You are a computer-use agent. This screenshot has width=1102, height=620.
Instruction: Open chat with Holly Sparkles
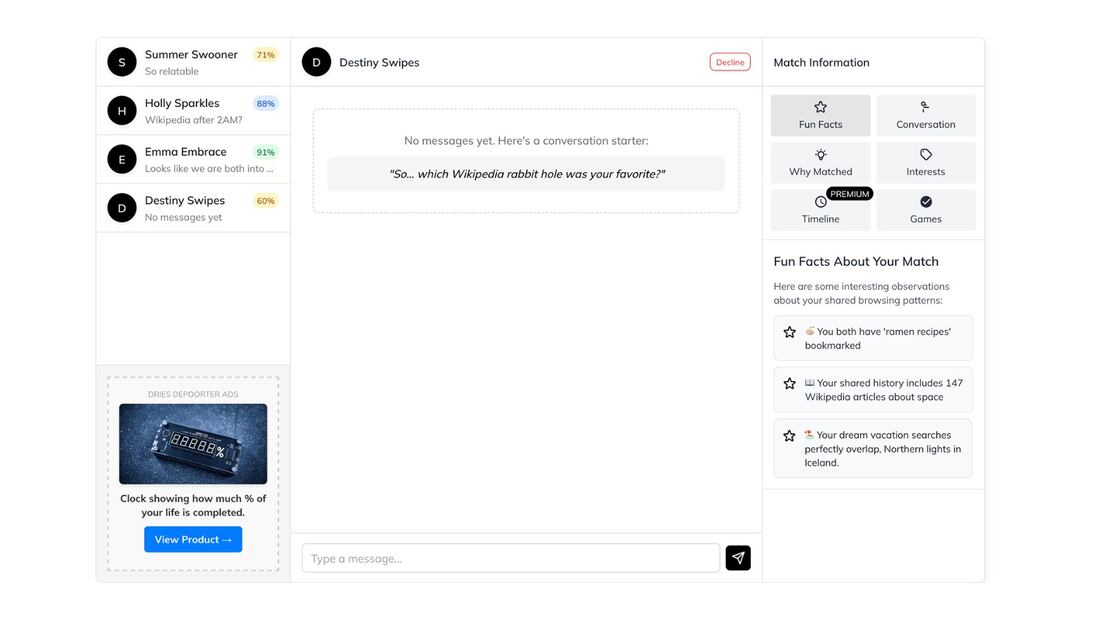[193, 111]
